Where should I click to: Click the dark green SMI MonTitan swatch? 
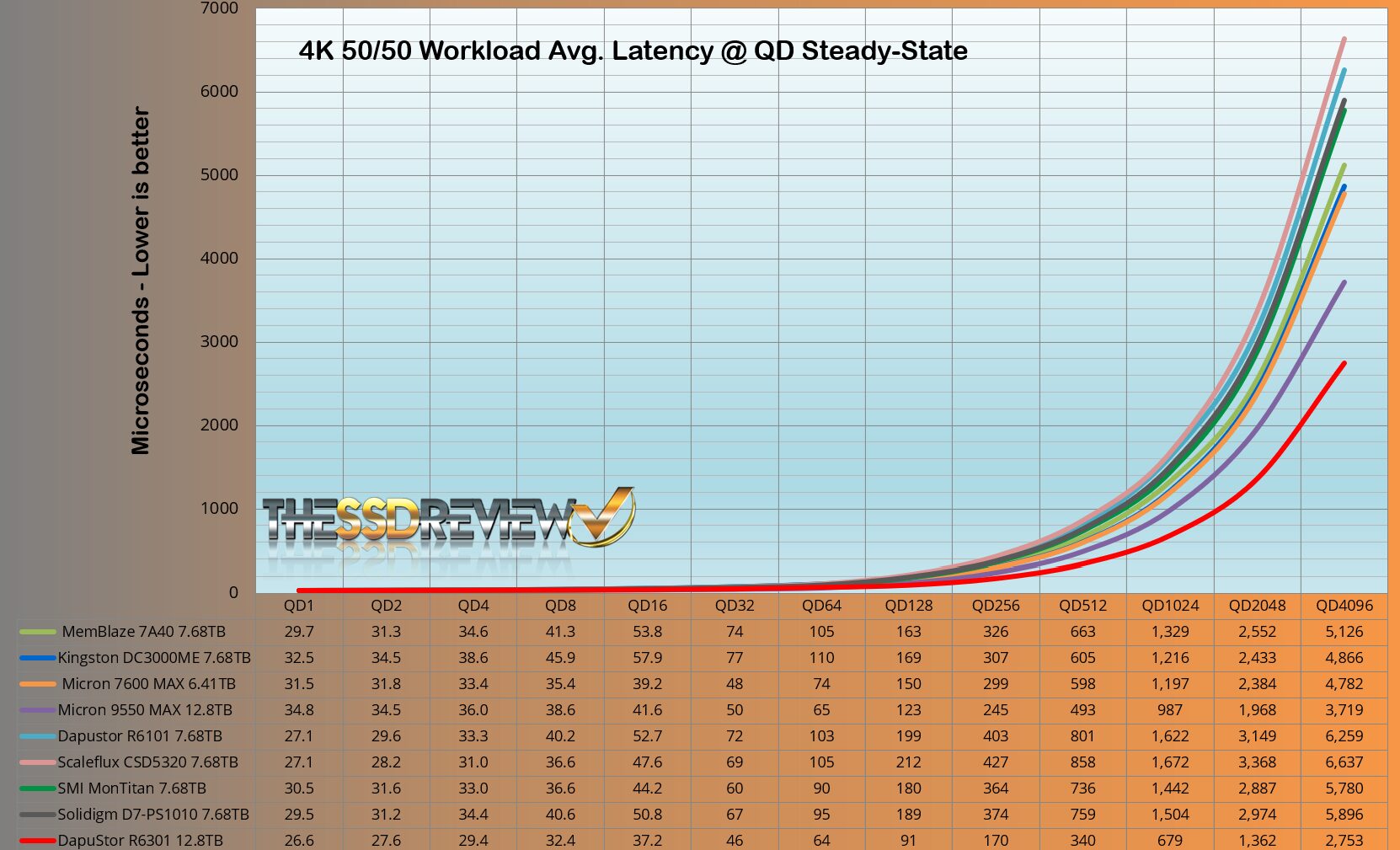[37, 789]
